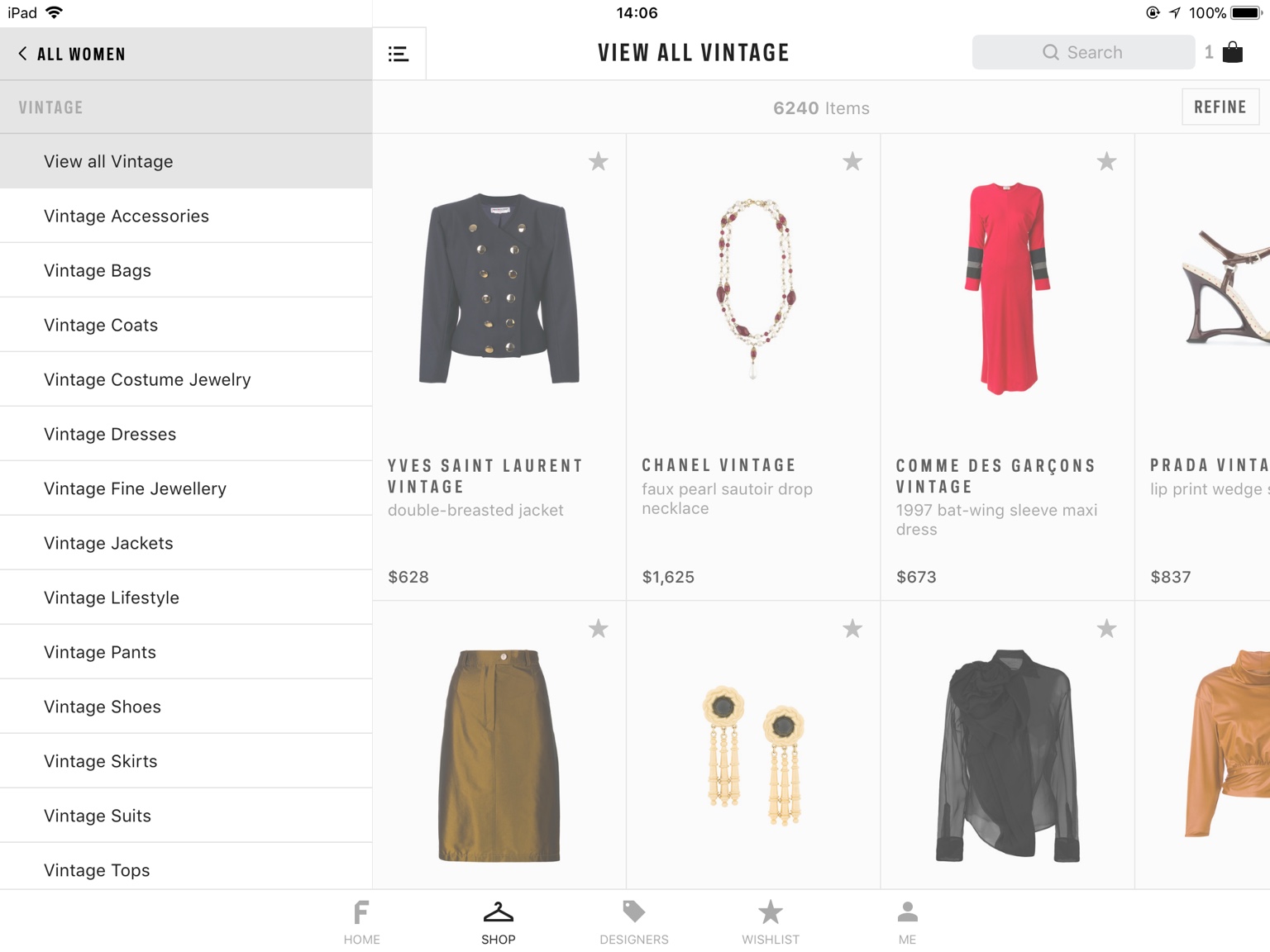Open the shopping bag icon
Viewport: 1270px width, 952px height.
1233,52
